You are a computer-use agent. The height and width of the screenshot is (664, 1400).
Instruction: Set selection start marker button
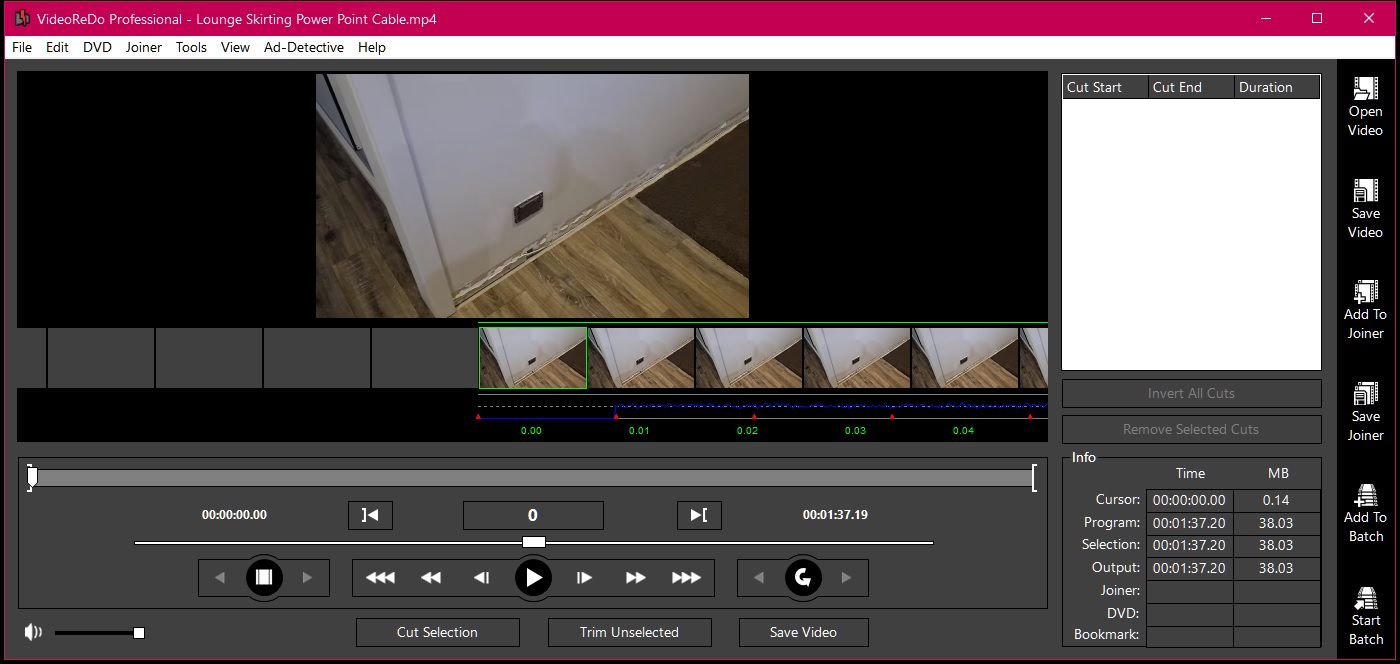tap(370, 515)
